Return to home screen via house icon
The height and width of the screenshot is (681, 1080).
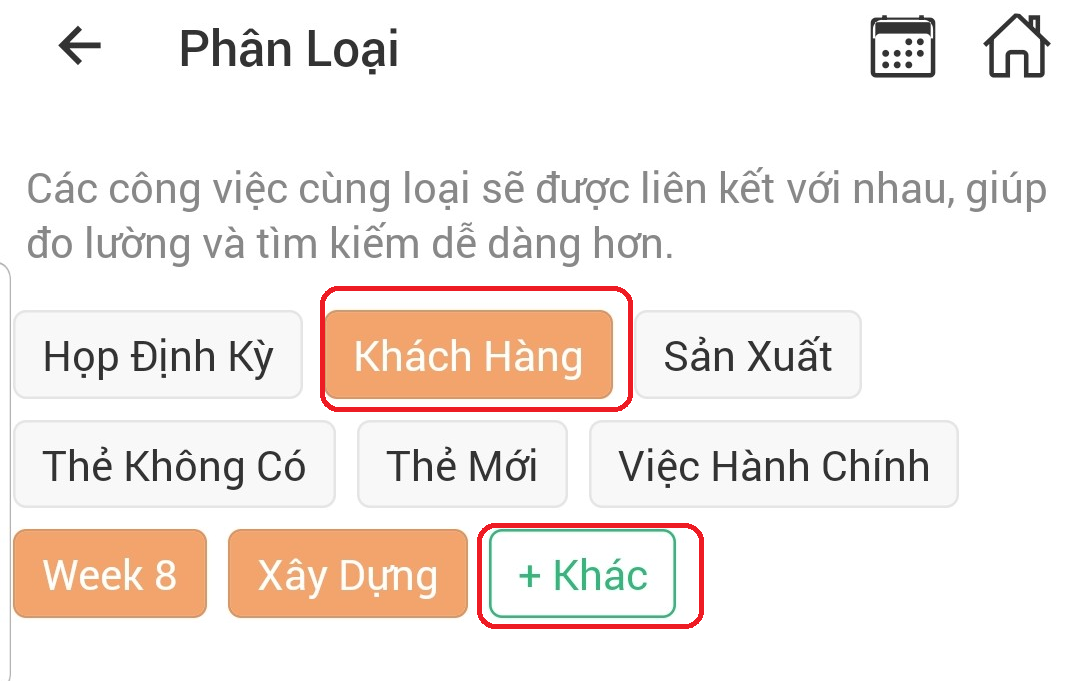point(1016,46)
